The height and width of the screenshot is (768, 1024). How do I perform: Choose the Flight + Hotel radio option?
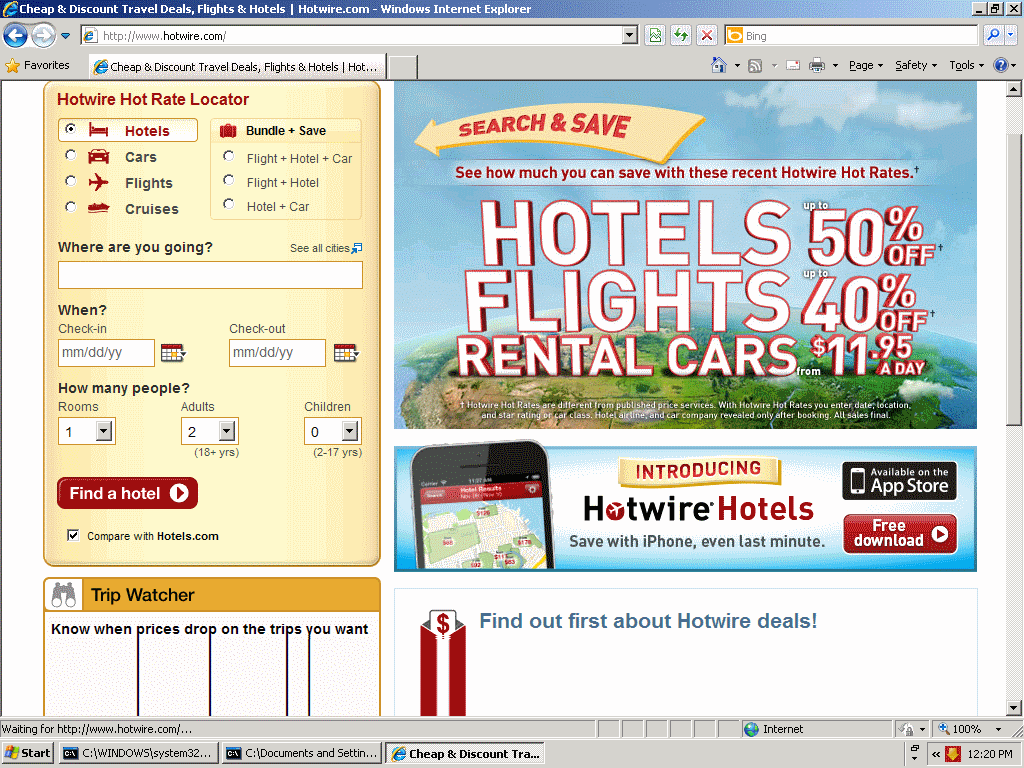pos(229,180)
